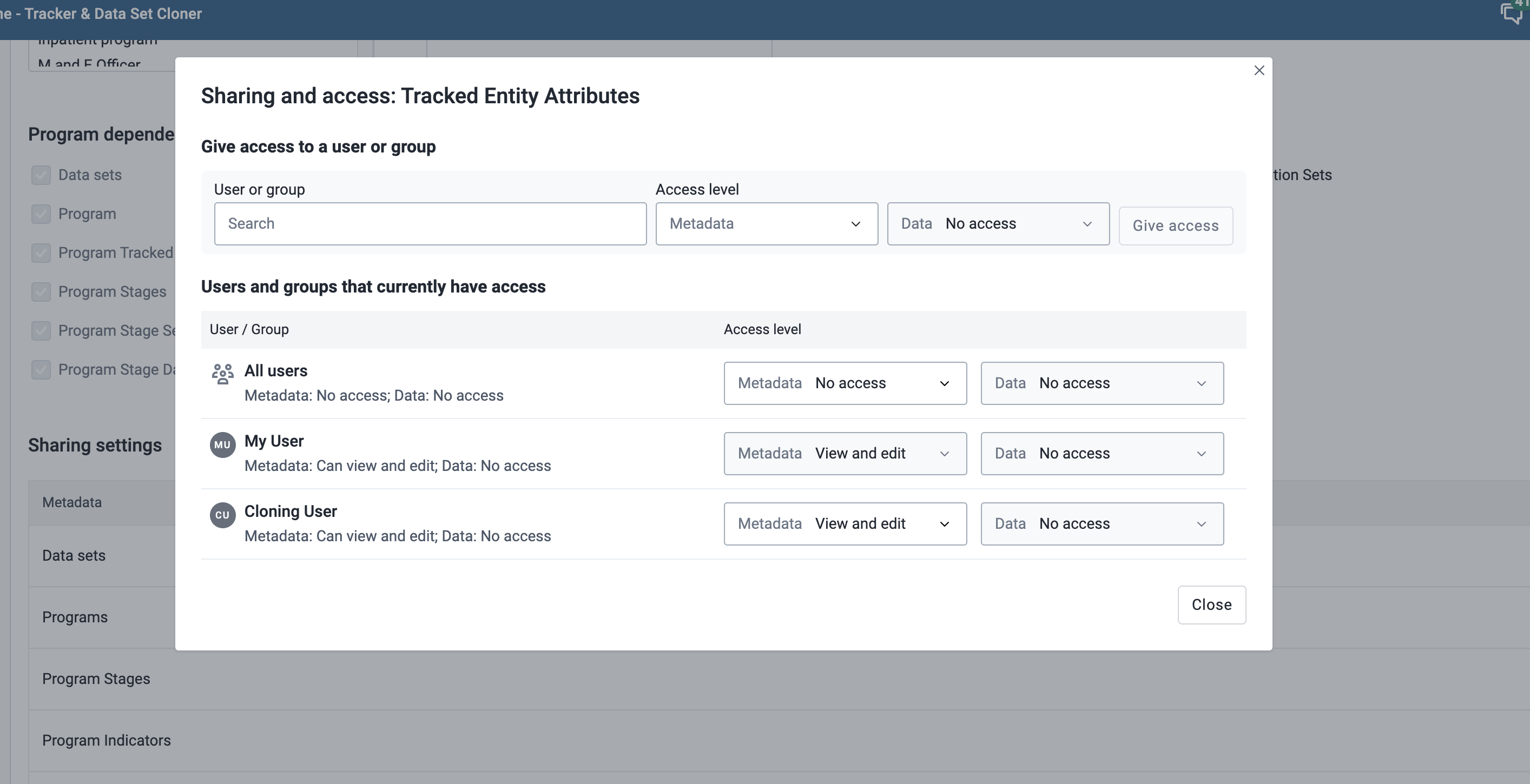Click the Tracker & Data Set Cloner title
Screen dimensions: 1530x784
tap(113, 14)
